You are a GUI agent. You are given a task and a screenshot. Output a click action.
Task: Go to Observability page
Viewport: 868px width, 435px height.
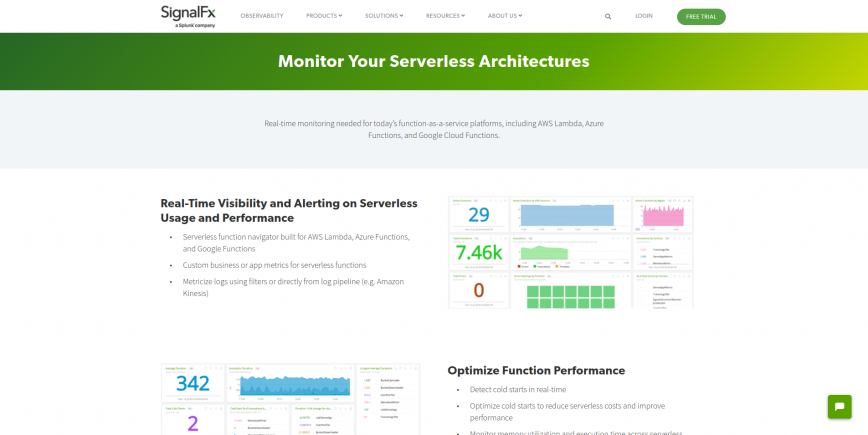262,16
